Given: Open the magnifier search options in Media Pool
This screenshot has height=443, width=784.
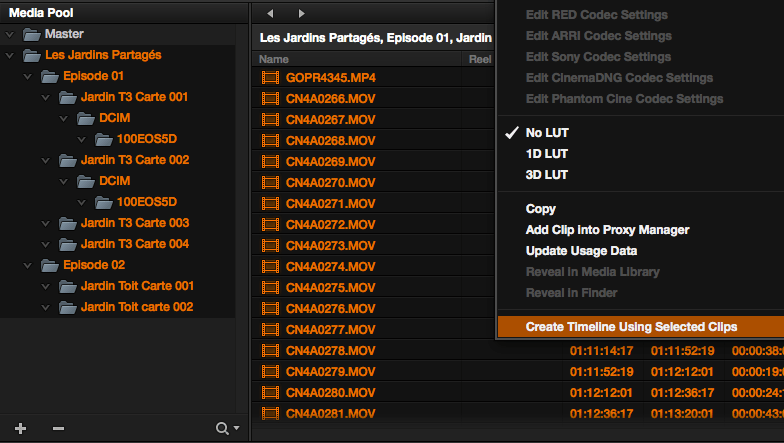Looking at the screenshot, I should coord(226,428).
